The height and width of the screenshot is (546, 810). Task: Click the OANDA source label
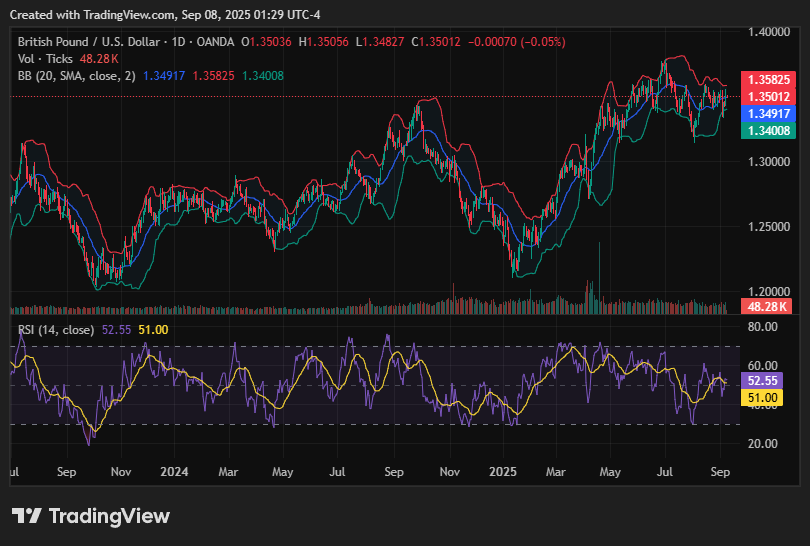tap(215, 42)
